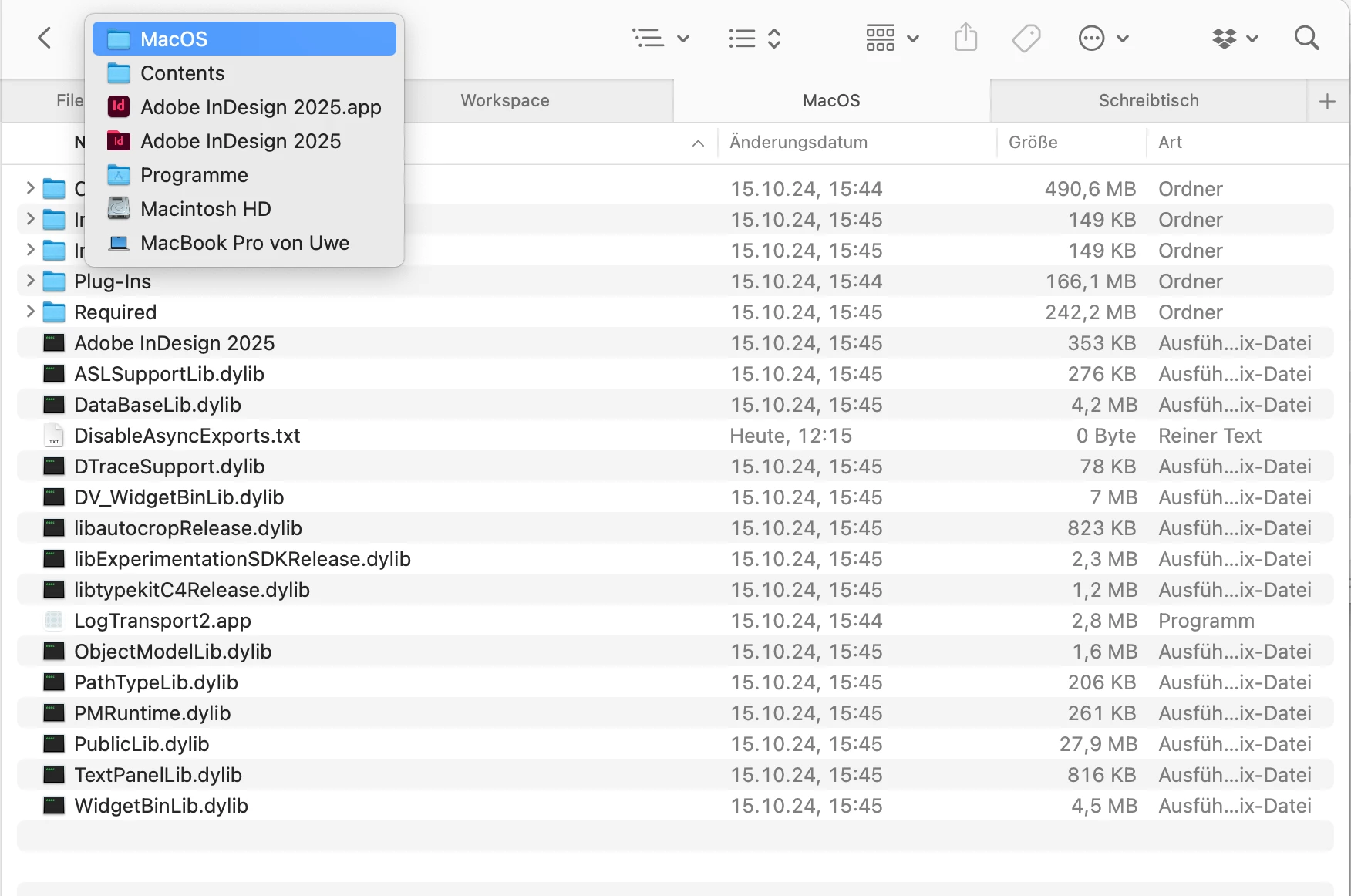The image size is (1351, 896).
Task: Select LogTransport2.app icon
Action: click(x=54, y=621)
